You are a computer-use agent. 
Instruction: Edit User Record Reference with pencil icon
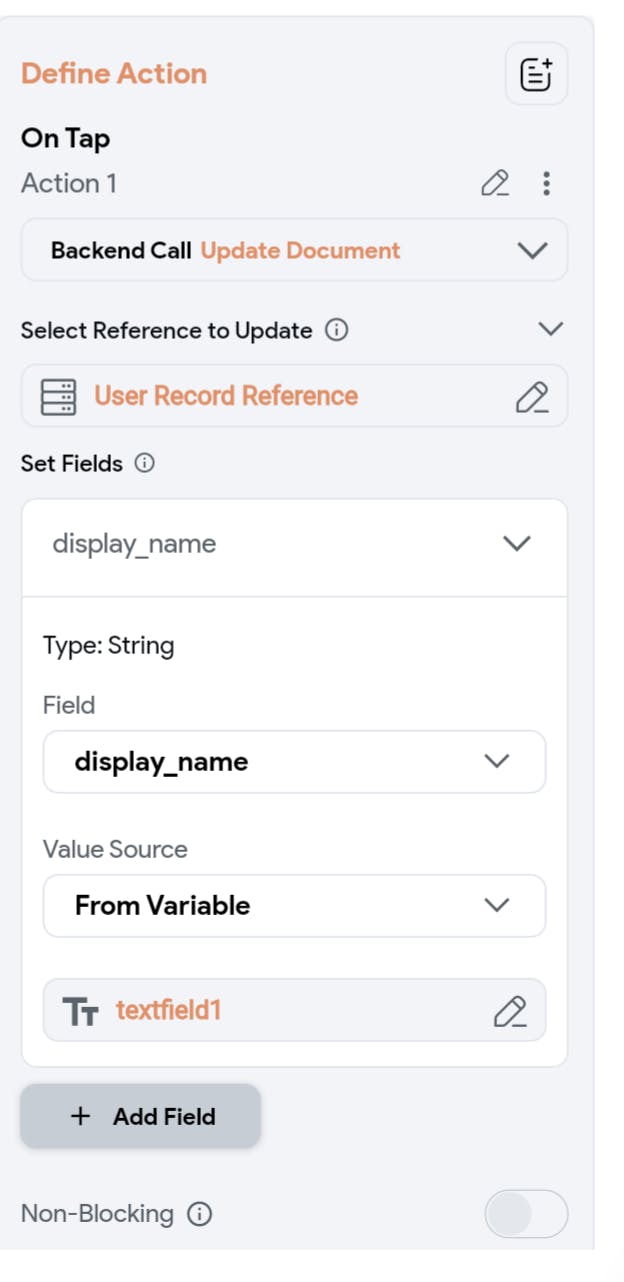(531, 396)
